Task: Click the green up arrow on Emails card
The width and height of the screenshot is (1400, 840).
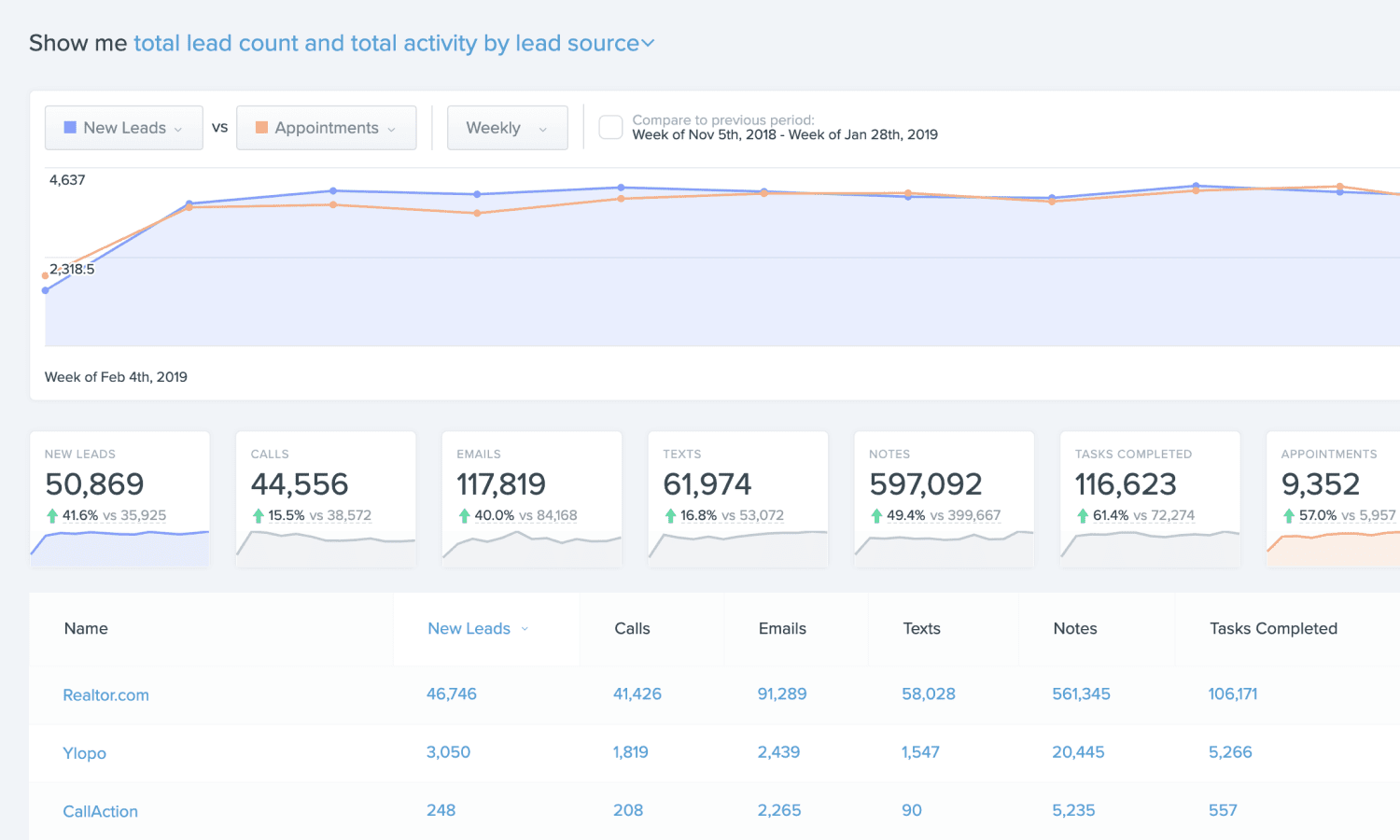Action: (x=464, y=515)
